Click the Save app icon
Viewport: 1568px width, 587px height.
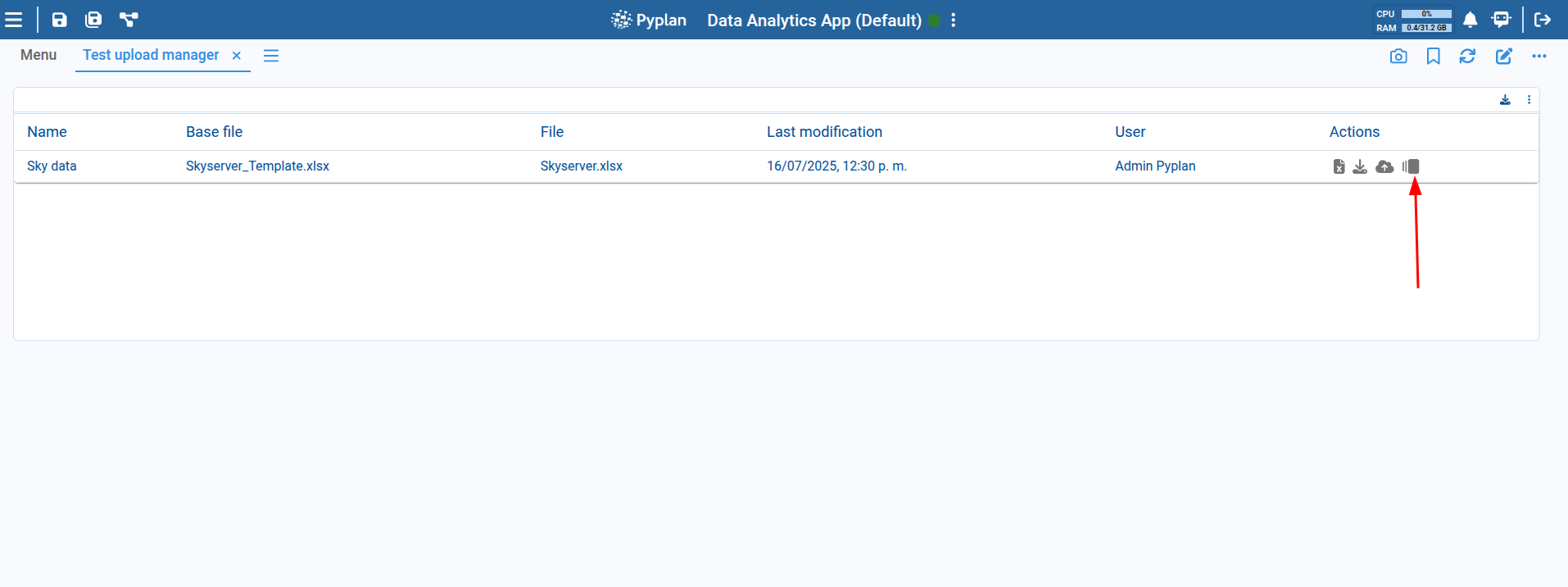[60, 20]
